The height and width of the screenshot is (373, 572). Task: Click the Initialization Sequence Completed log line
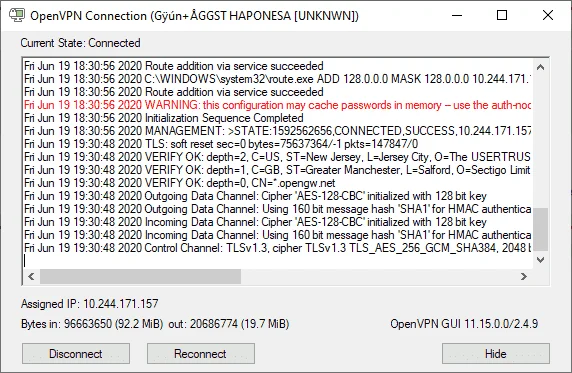[164, 118]
